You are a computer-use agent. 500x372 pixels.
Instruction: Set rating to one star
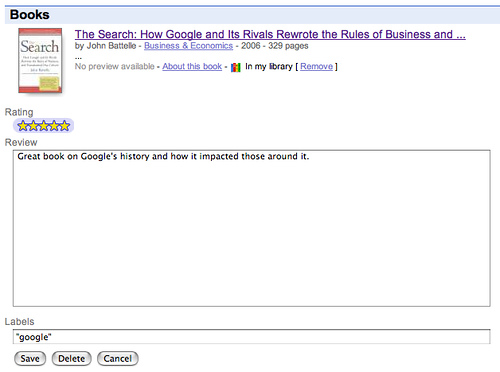click(23, 126)
